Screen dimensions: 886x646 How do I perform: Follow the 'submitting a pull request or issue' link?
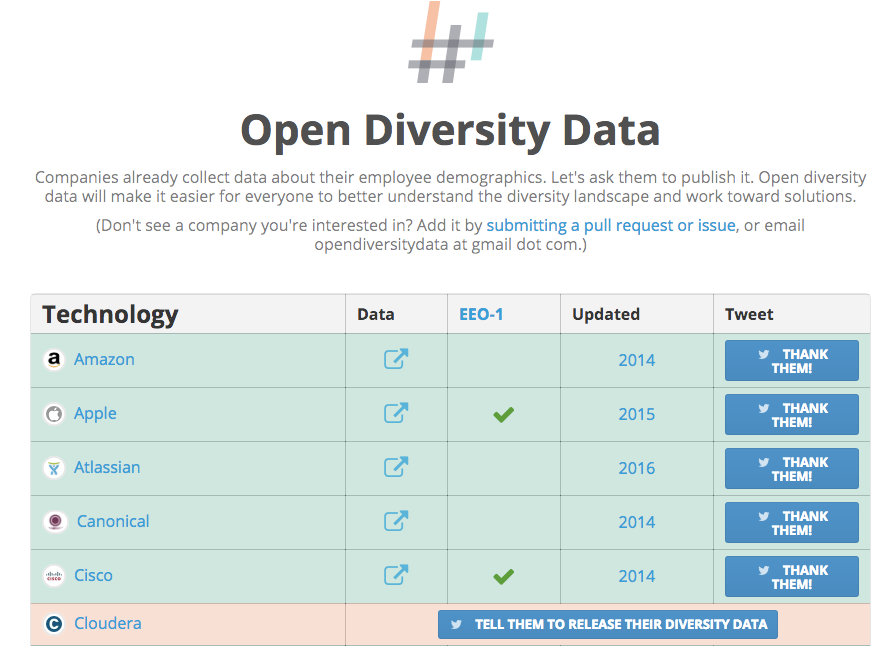coord(611,226)
